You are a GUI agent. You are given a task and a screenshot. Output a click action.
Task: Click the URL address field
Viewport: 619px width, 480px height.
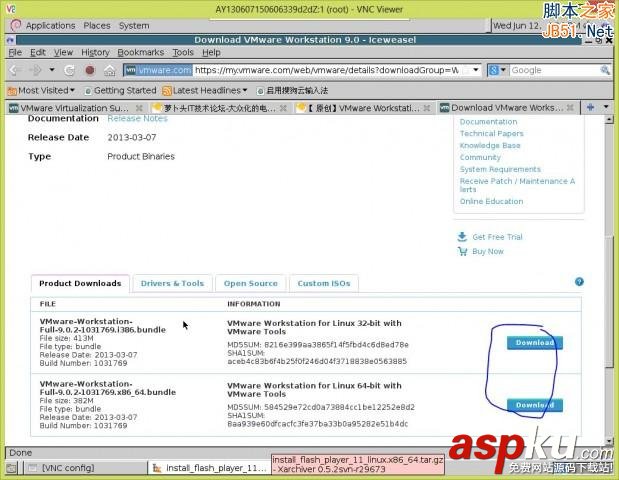pyautogui.click(x=327, y=70)
